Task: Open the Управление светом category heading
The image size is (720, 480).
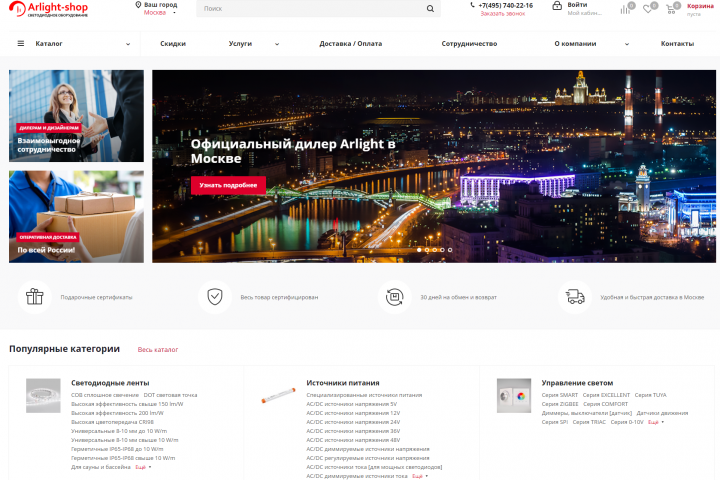Action: point(577,383)
